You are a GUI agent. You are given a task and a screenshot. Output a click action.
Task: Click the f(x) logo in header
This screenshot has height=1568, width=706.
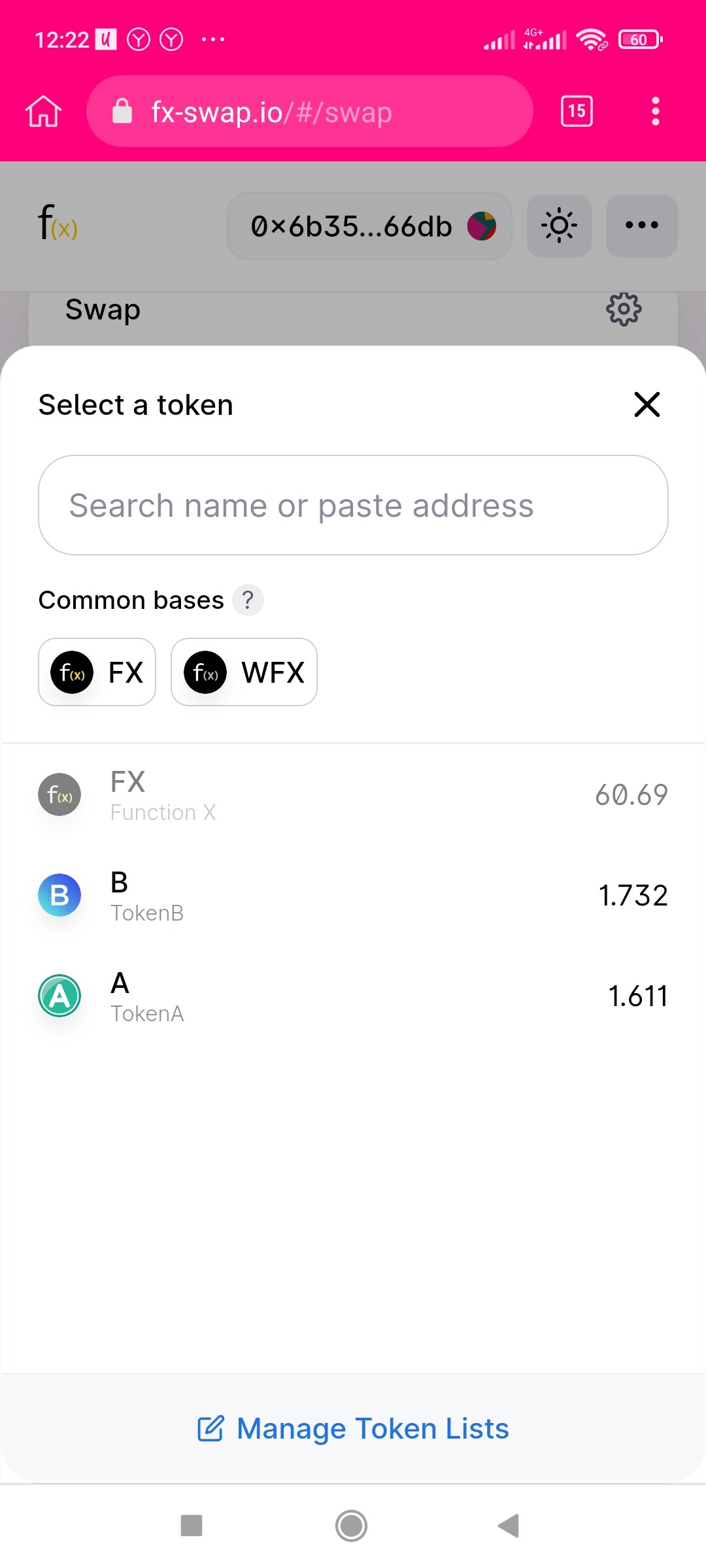58,224
